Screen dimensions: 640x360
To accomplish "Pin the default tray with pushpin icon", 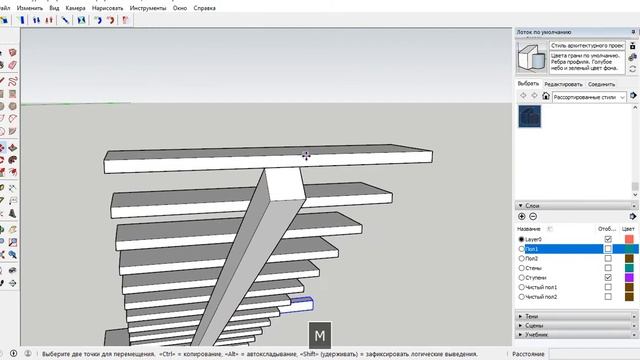I will 633,32.
